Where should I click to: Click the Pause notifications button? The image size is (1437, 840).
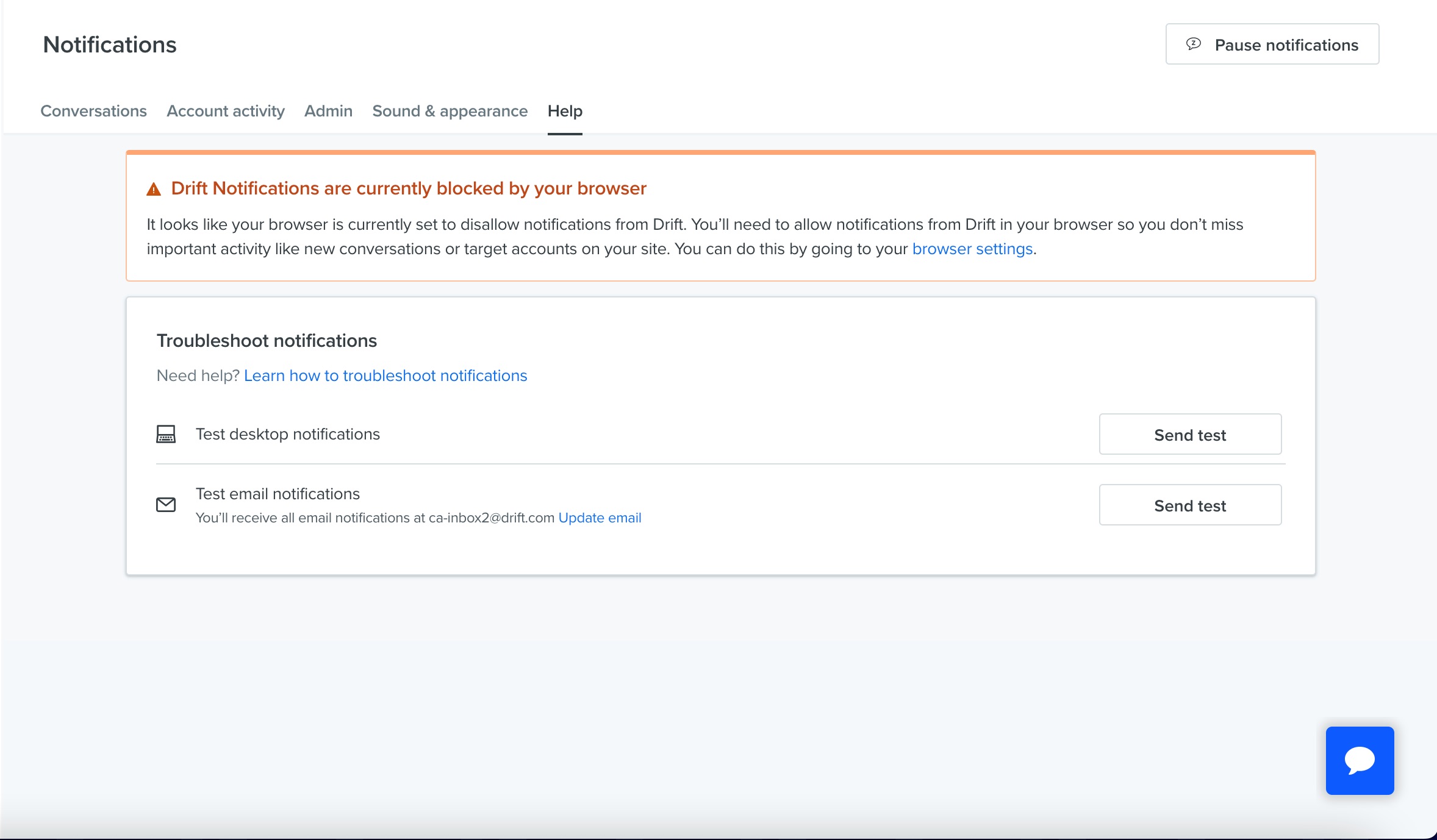tap(1272, 44)
